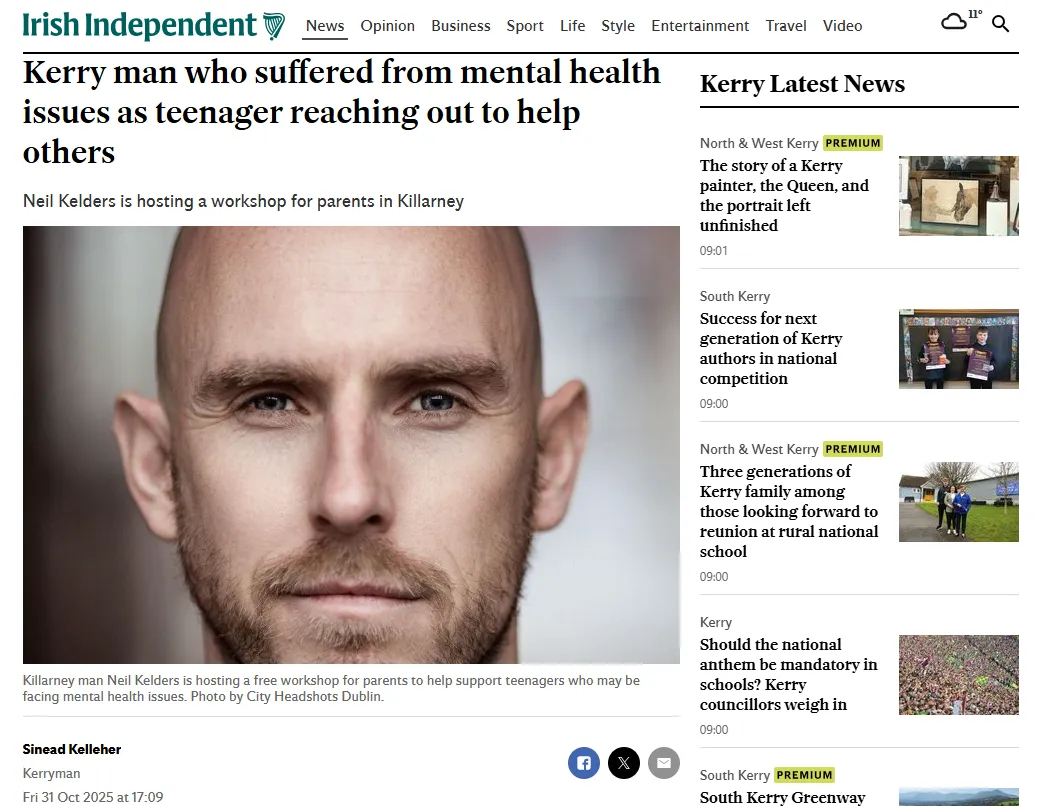
Task: Go to the Video section
Action: 842,26
